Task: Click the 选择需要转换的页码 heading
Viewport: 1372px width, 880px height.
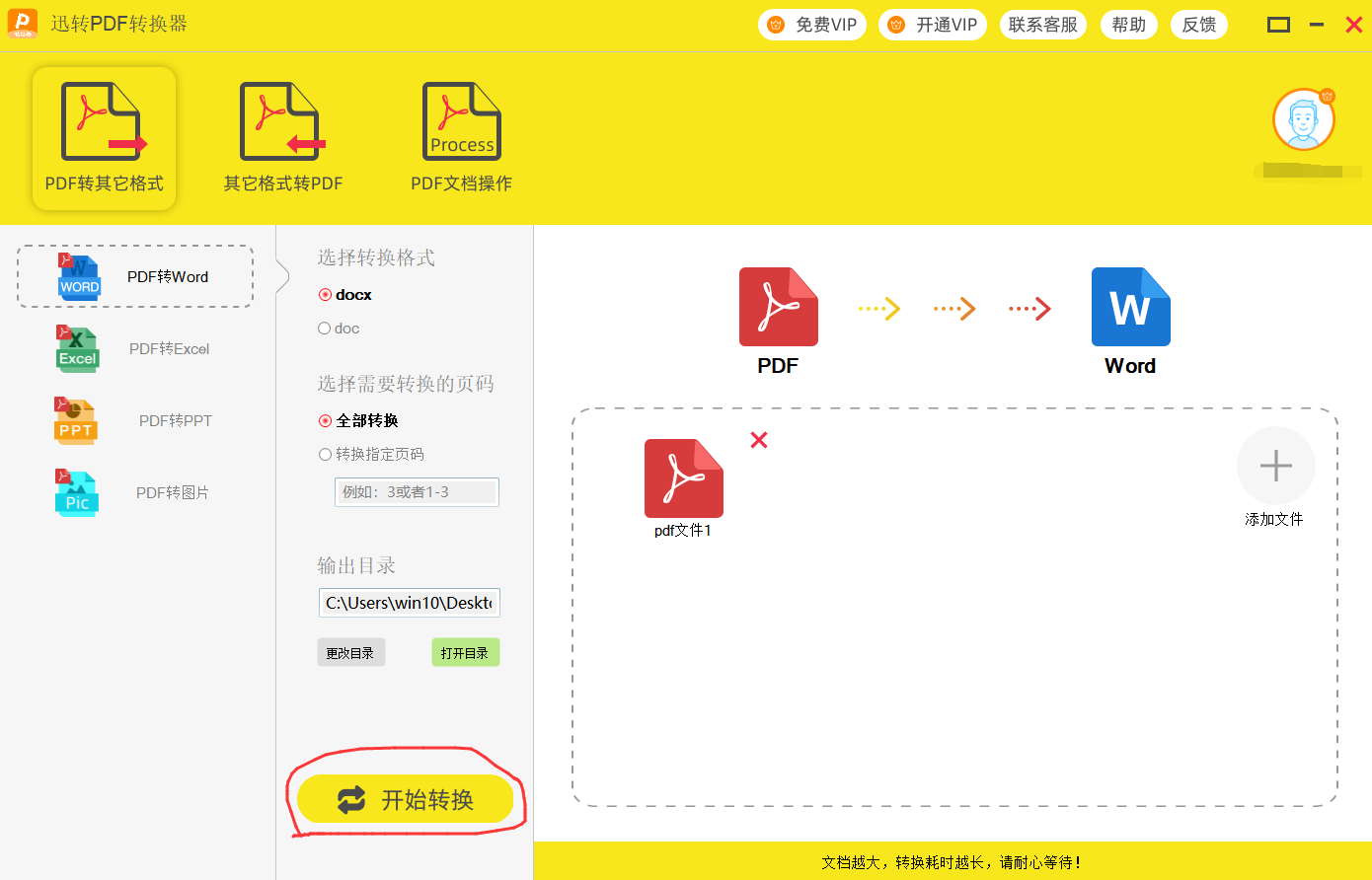Action: point(406,384)
